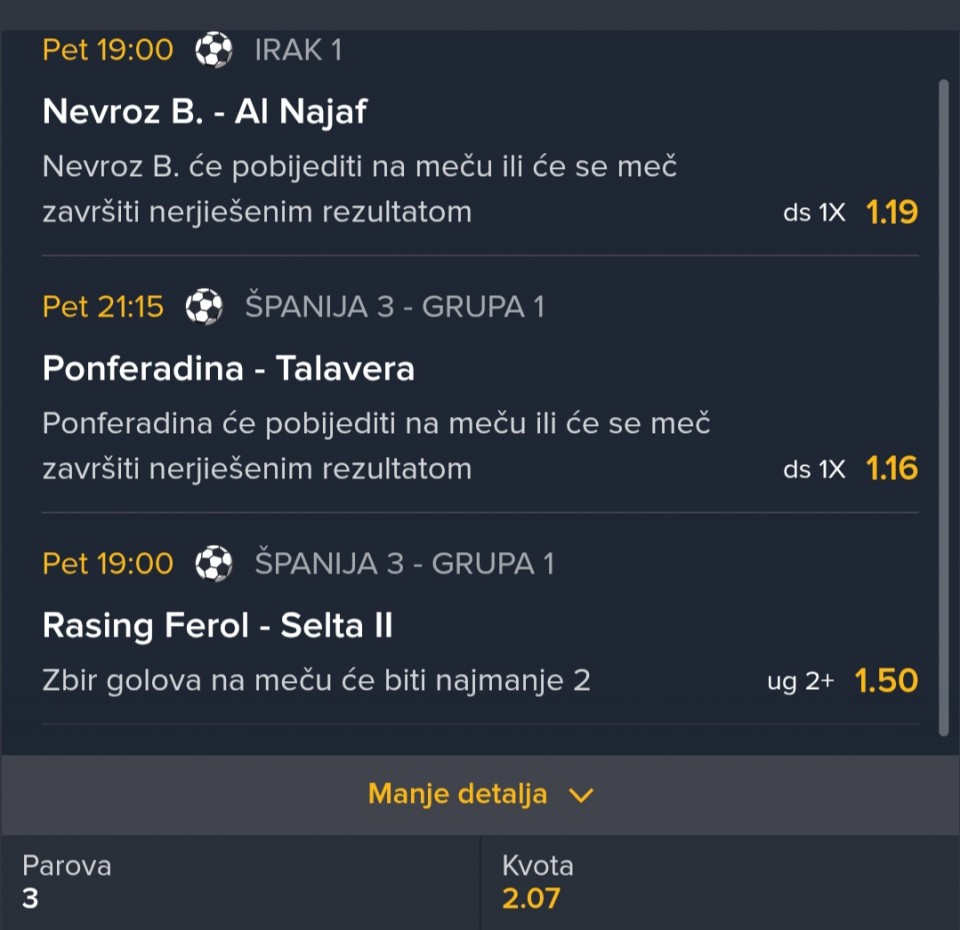Click the IRAK 1 league label
Image resolution: width=960 pixels, height=930 pixels.
[298, 50]
